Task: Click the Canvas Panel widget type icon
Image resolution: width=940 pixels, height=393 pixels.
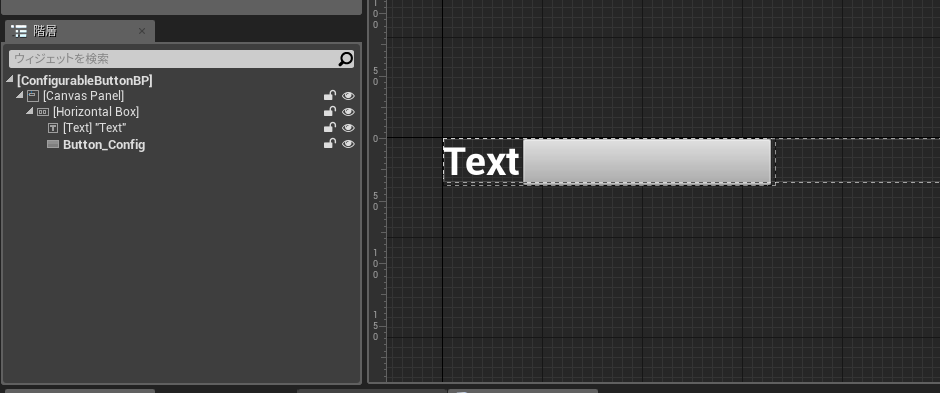Action: coord(33,96)
